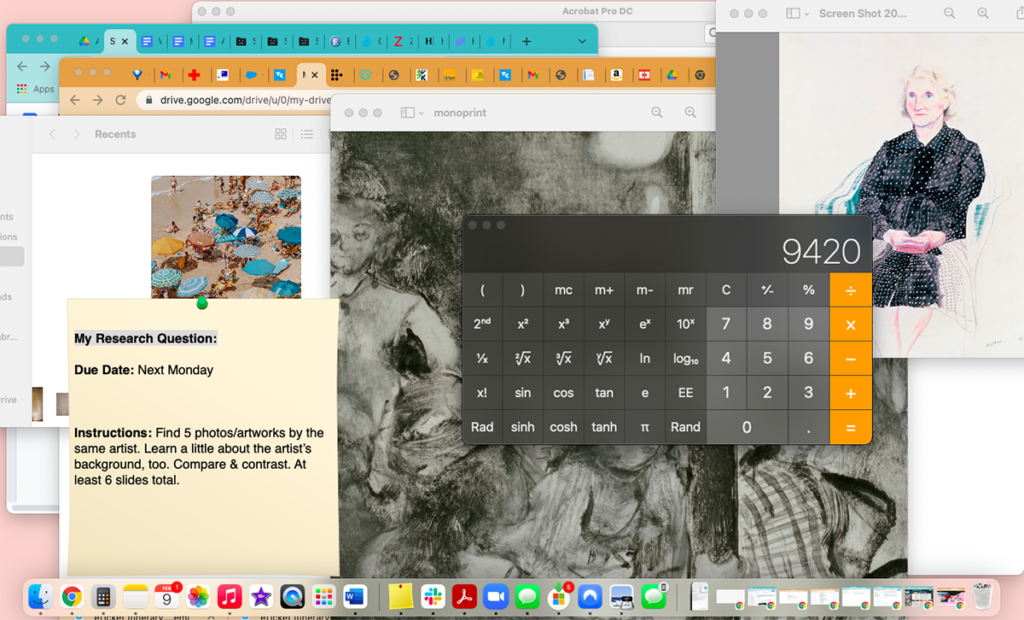The height and width of the screenshot is (620, 1024).
Task: Open QuickTime Player in the Dock
Action: click(292, 596)
